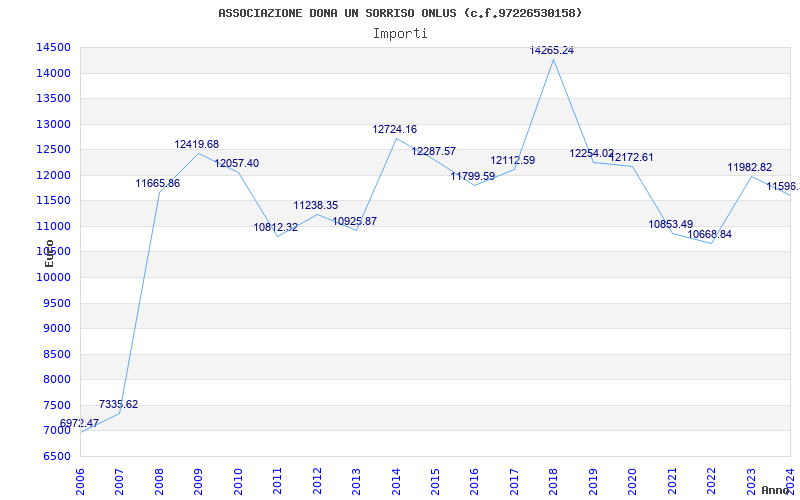Click the Importi subtitle
Viewport: 800px width, 500px height.
pos(400,34)
